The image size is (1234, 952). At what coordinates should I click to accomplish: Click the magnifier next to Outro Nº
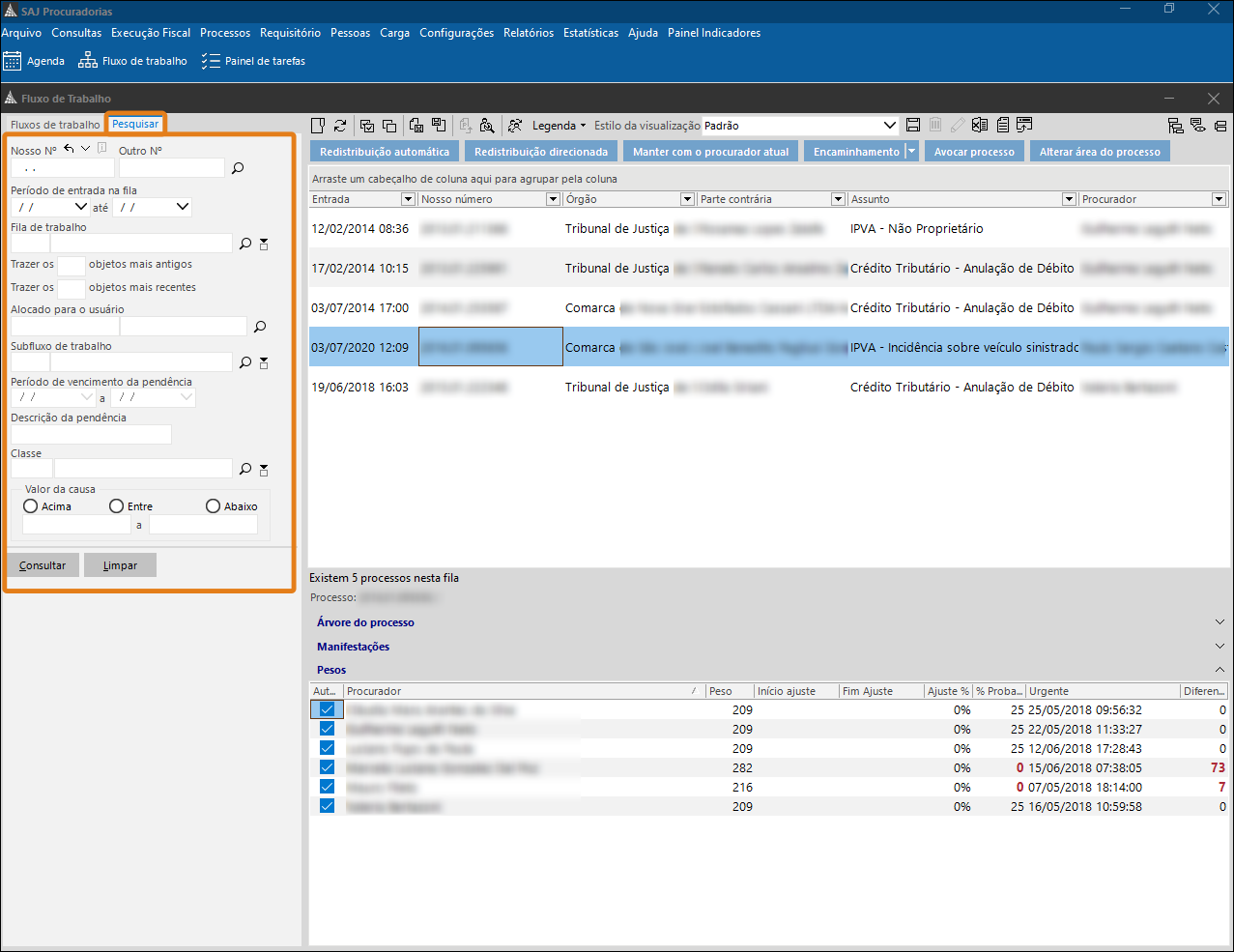coord(238,168)
